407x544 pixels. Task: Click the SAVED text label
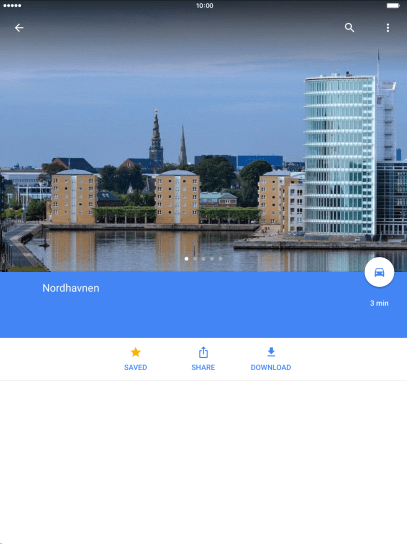point(136,367)
